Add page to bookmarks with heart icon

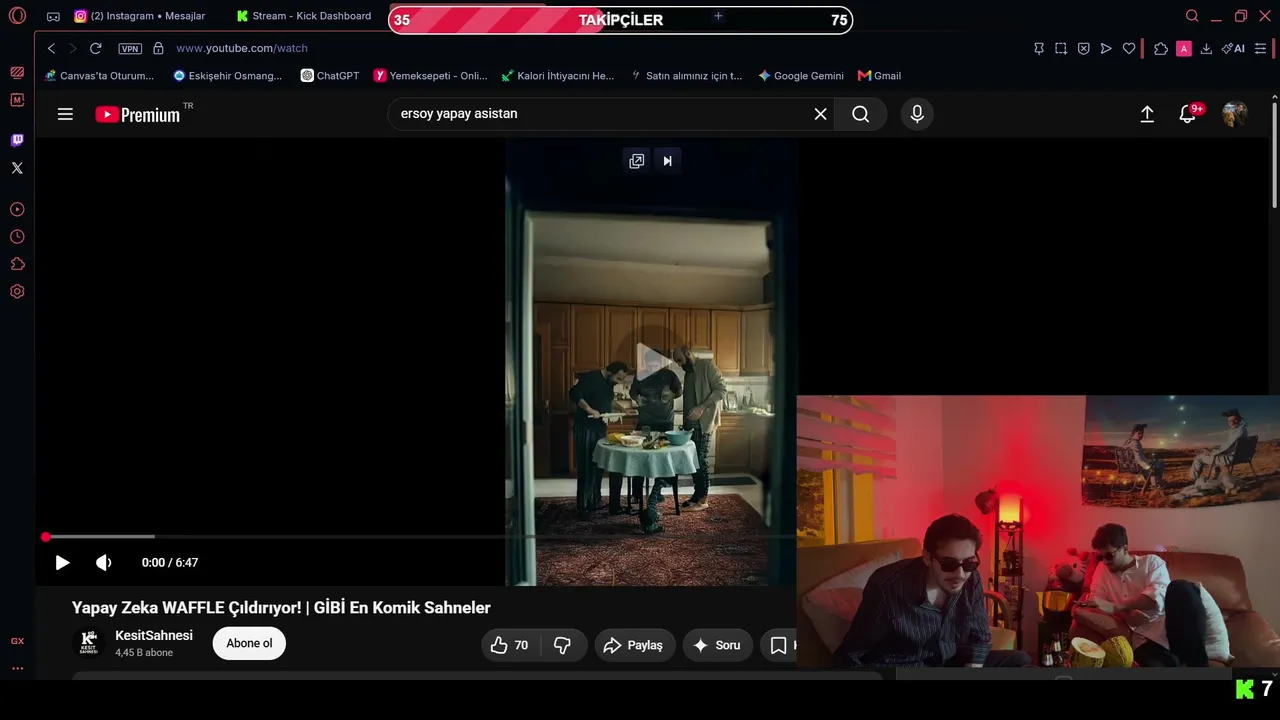(x=1129, y=48)
